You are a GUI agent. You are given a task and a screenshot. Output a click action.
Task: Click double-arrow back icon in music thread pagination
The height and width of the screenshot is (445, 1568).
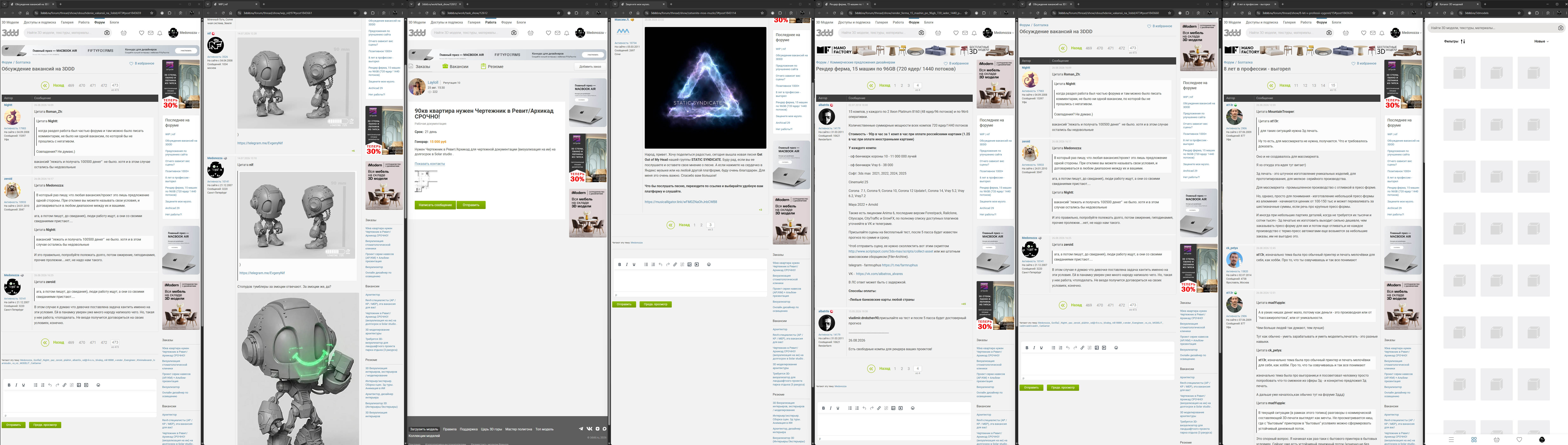click(671, 225)
